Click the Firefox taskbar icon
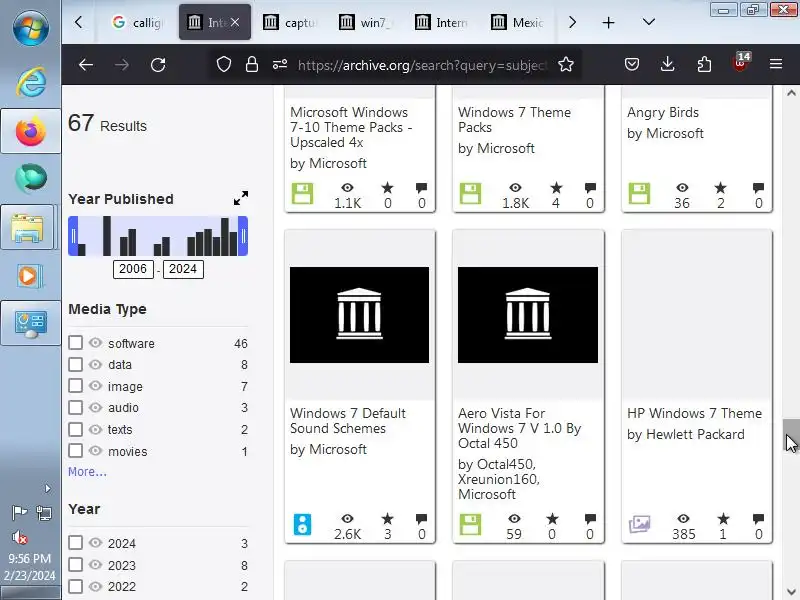Image resolution: width=800 pixels, height=600 pixels. point(31,131)
